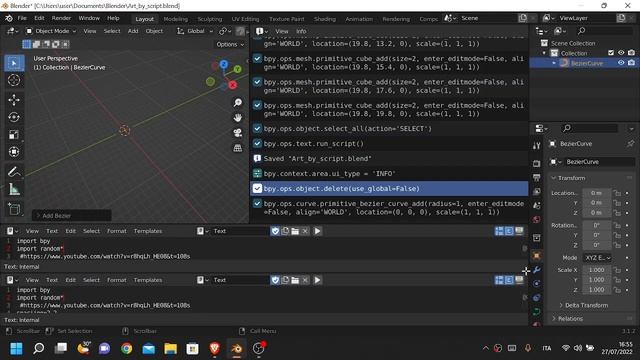The width and height of the screenshot is (640, 360).
Task: Click the red X axis gizmo ball
Action: [233, 85]
